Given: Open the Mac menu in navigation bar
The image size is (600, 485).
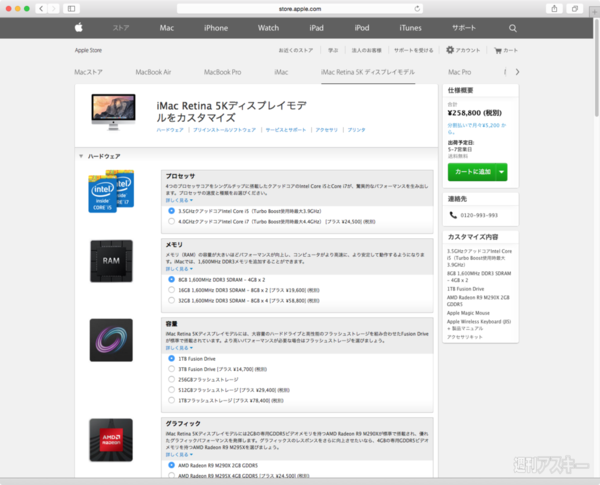Looking at the screenshot, I should click(167, 28).
